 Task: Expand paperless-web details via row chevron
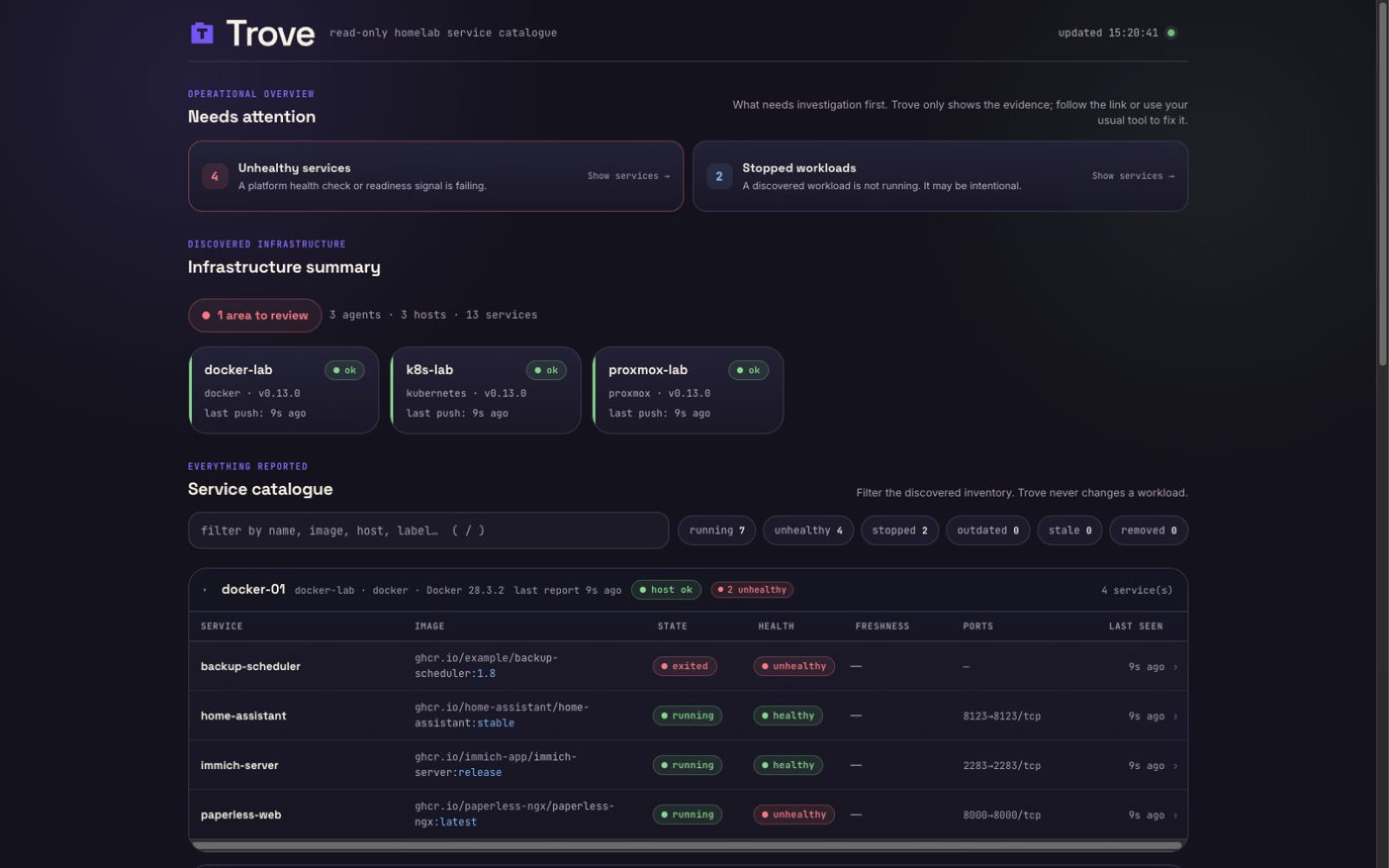[x=1175, y=816]
